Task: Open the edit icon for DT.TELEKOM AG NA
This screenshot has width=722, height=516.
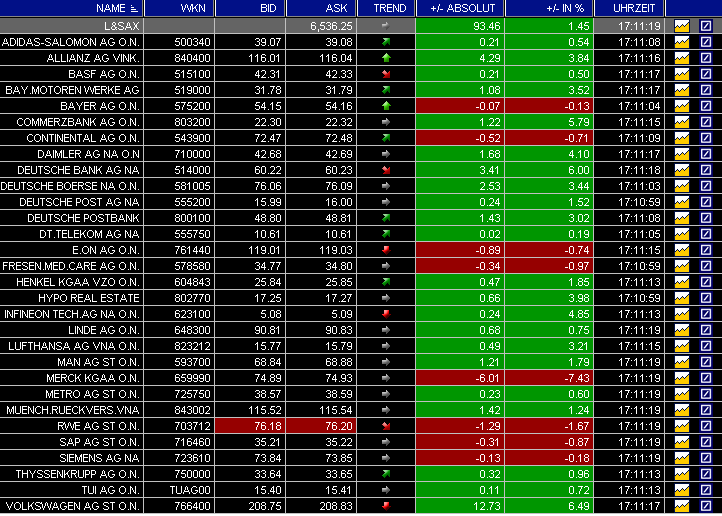Action: pos(706,234)
